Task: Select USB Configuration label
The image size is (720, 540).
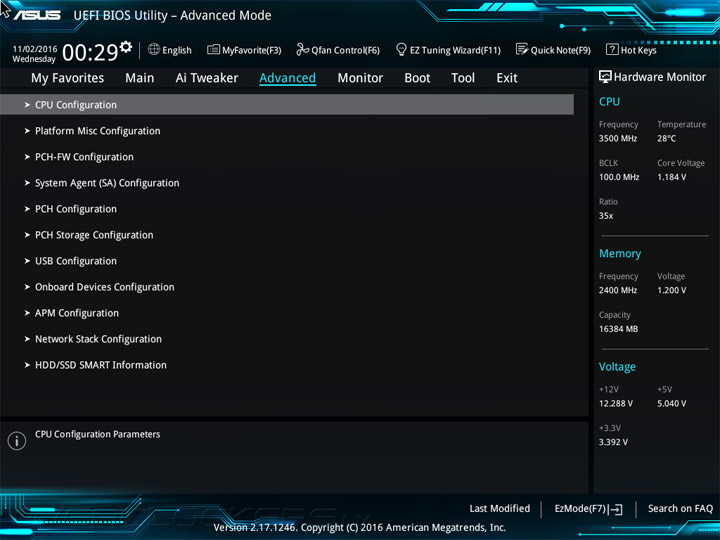Action: click(x=76, y=261)
